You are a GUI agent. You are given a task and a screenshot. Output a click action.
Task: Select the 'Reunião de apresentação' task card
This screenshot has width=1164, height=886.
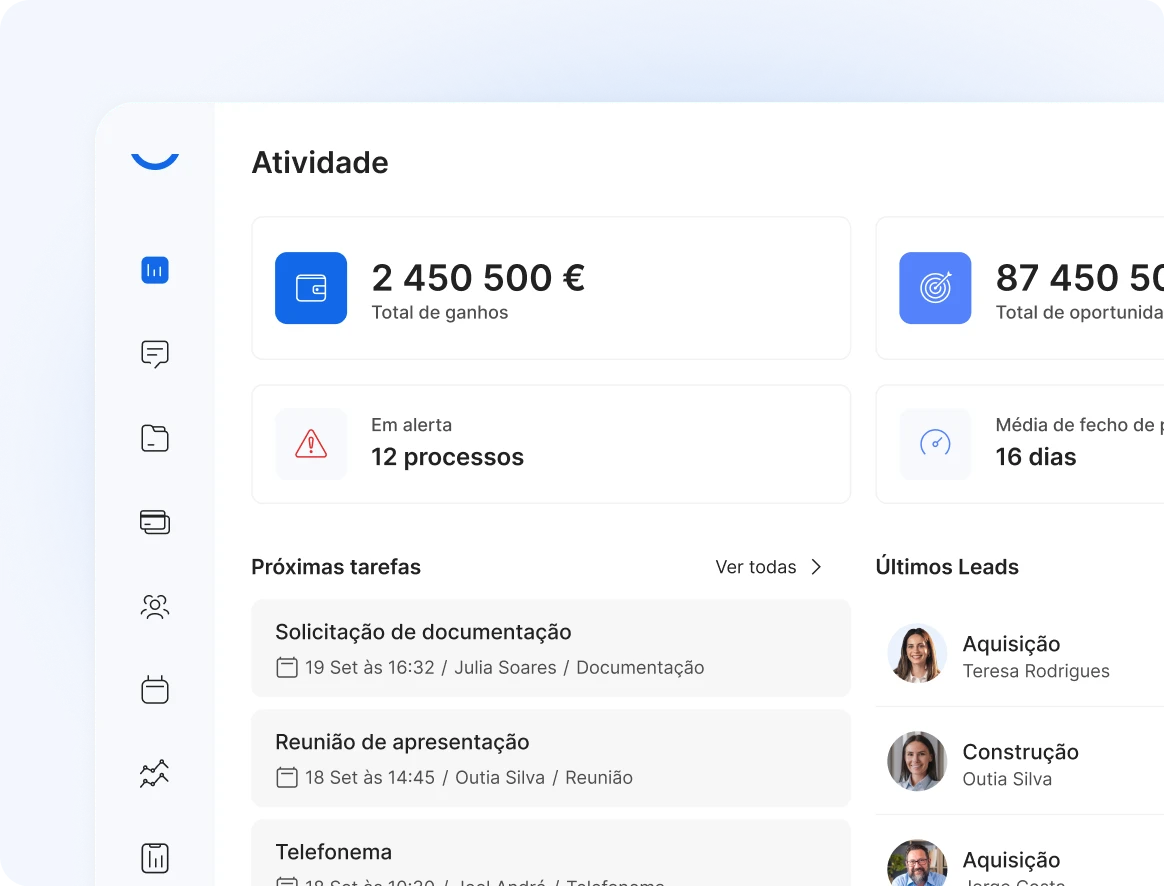pos(551,758)
